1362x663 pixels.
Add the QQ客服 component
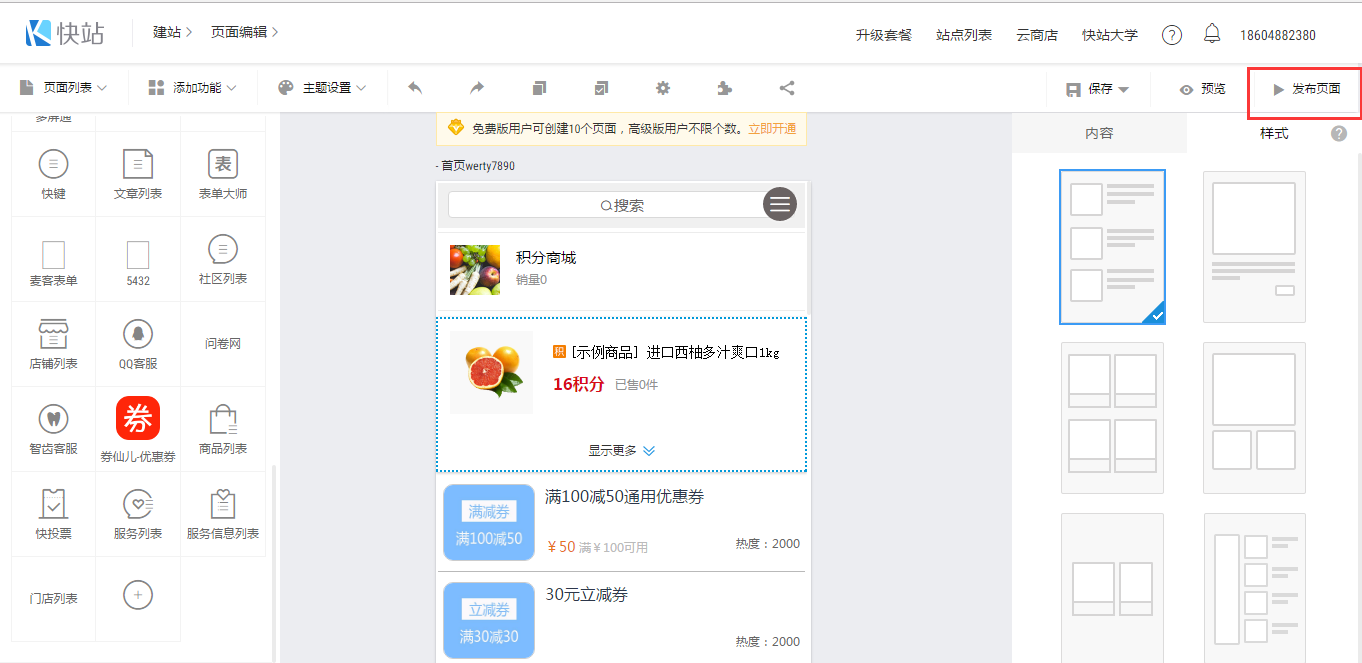pyautogui.click(x=138, y=344)
